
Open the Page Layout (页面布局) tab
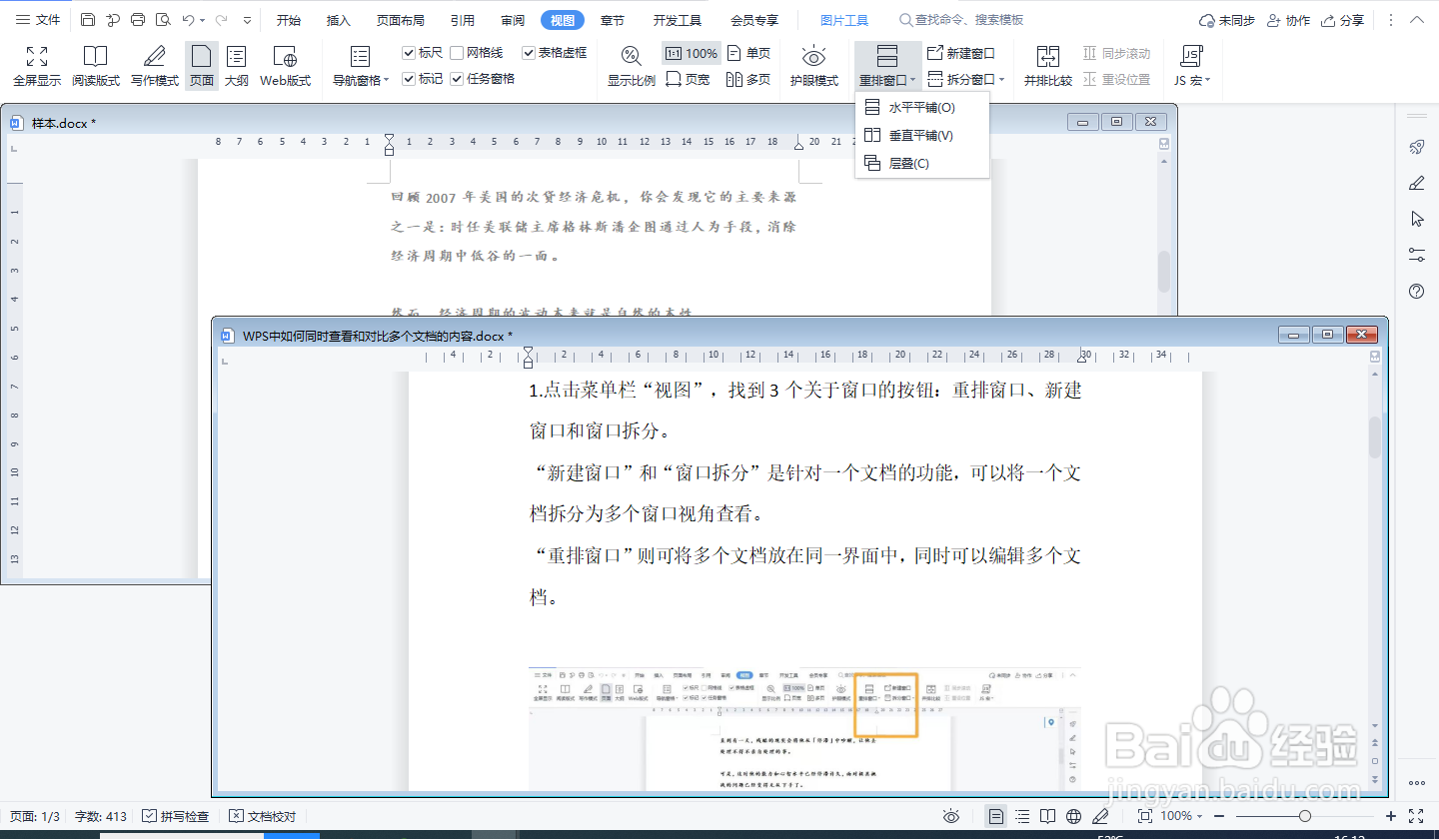401,20
